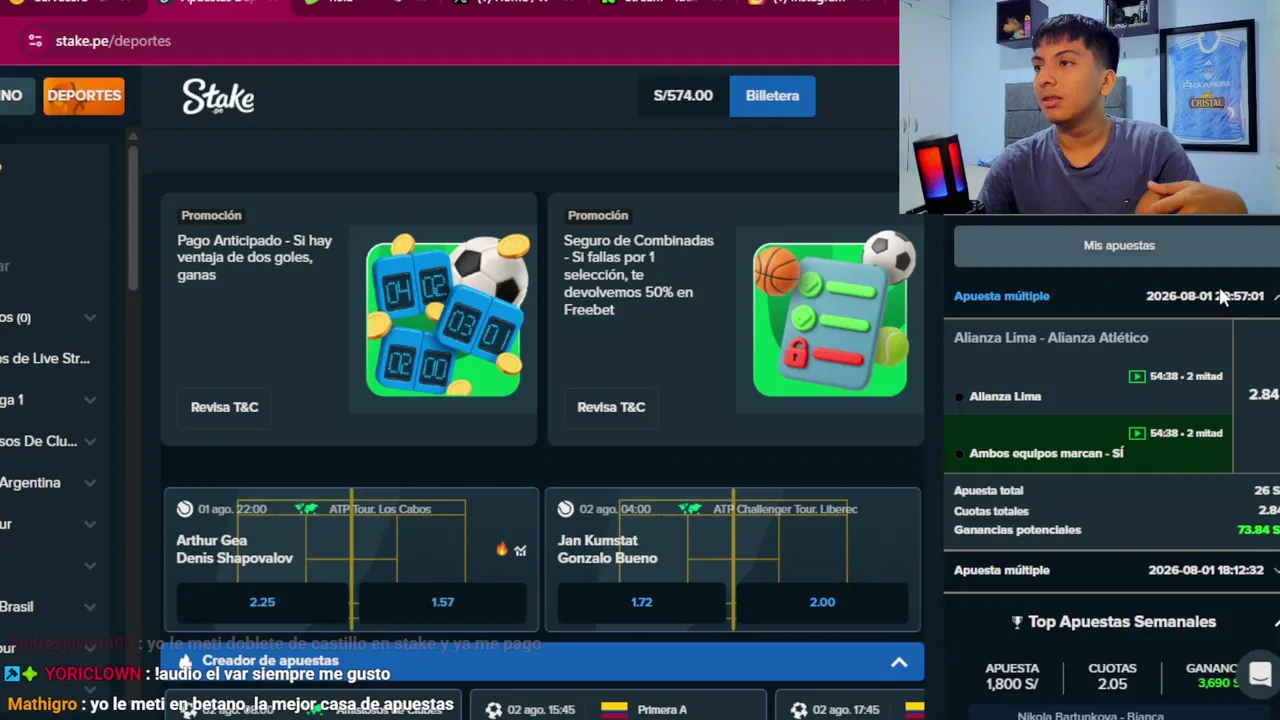
Task: Expand the sidebar chevron next to 'De Clu...'
Action: 90,441
